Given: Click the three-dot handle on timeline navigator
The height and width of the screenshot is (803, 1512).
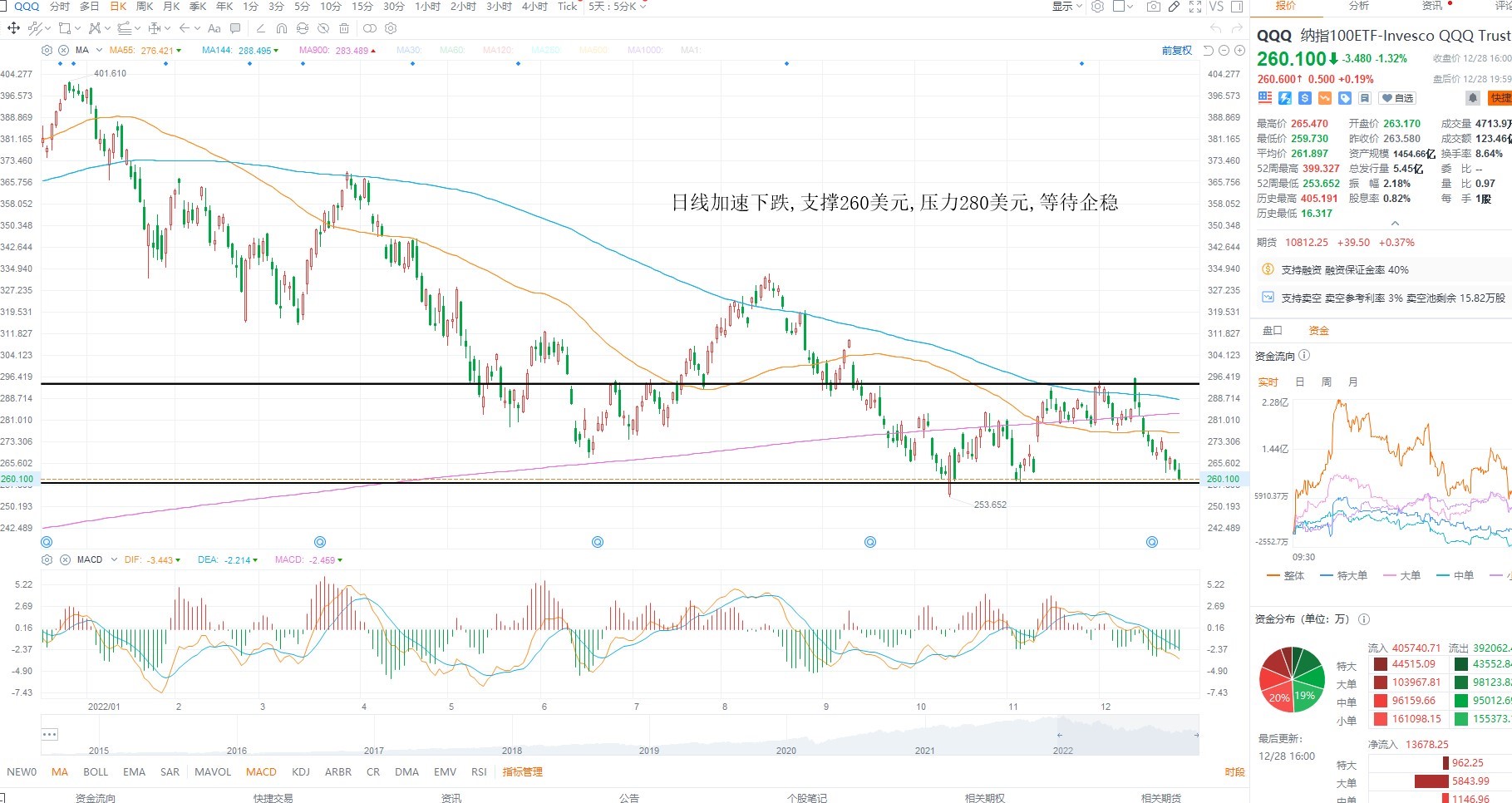Looking at the screenshot, I should 49,735.
